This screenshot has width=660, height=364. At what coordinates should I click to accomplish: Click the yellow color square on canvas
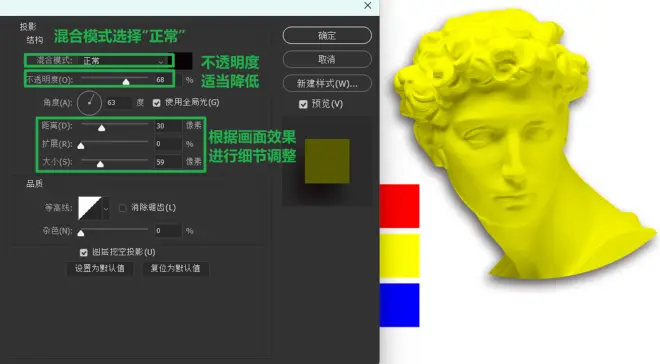pos(399,255)
